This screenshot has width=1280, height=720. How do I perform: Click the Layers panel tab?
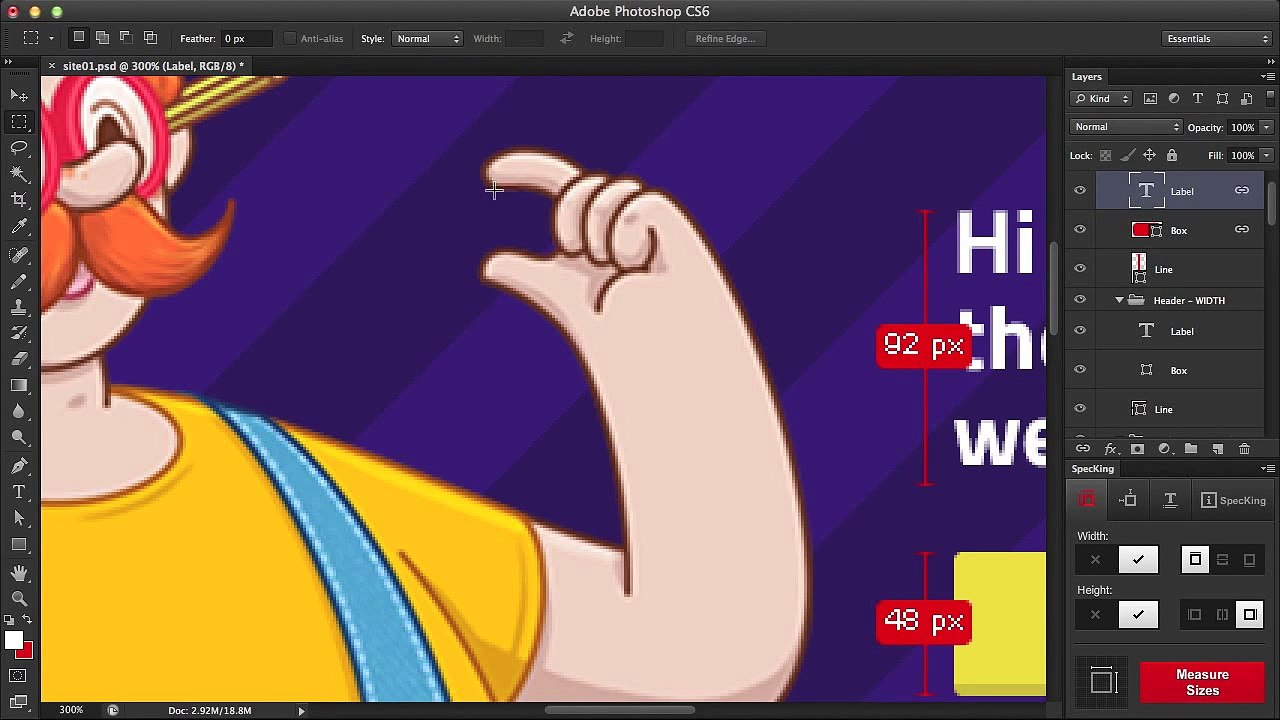(x=1087, y=77)
